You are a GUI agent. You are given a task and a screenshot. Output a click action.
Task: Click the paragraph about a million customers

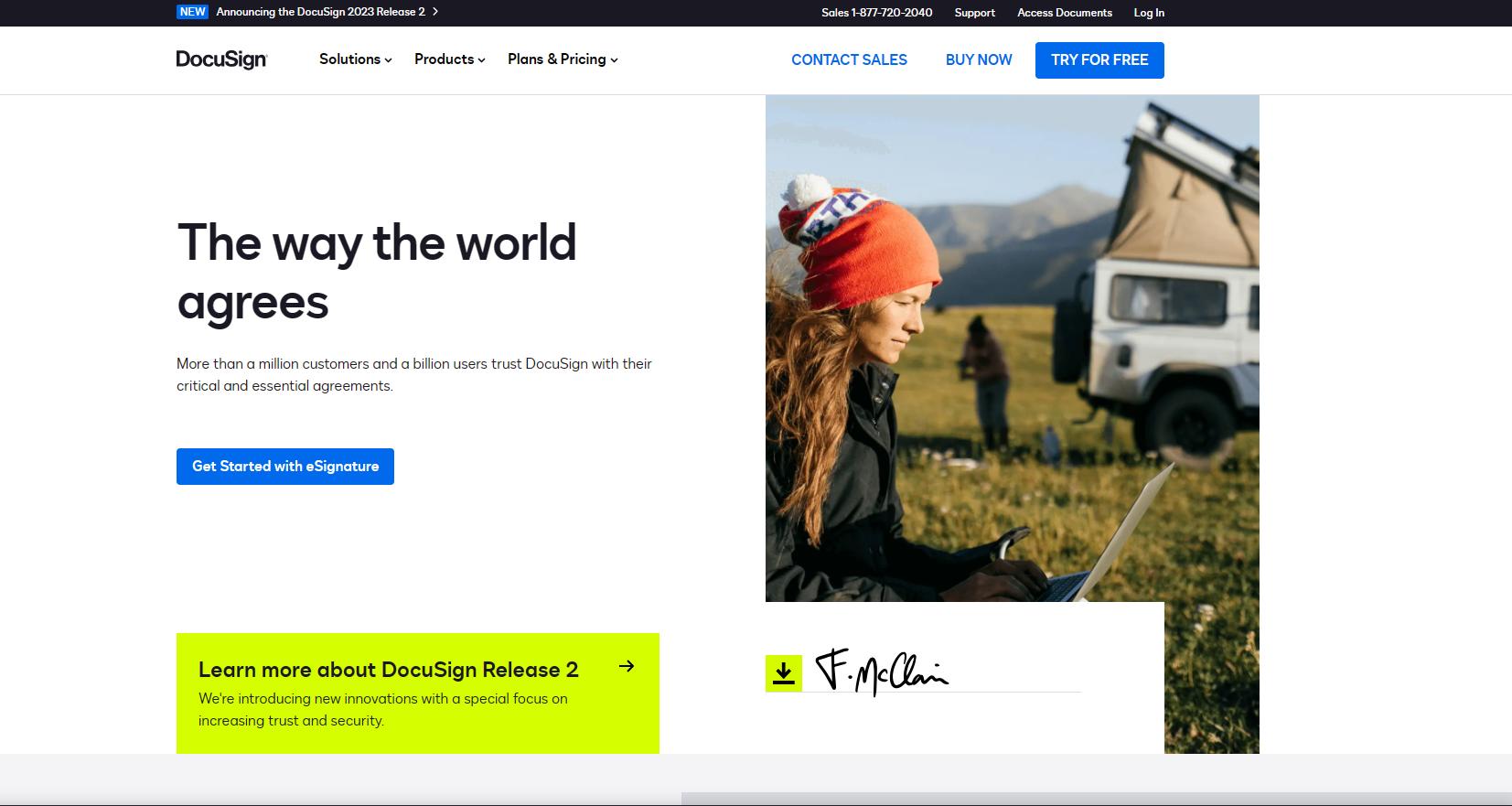pos(414,374)
